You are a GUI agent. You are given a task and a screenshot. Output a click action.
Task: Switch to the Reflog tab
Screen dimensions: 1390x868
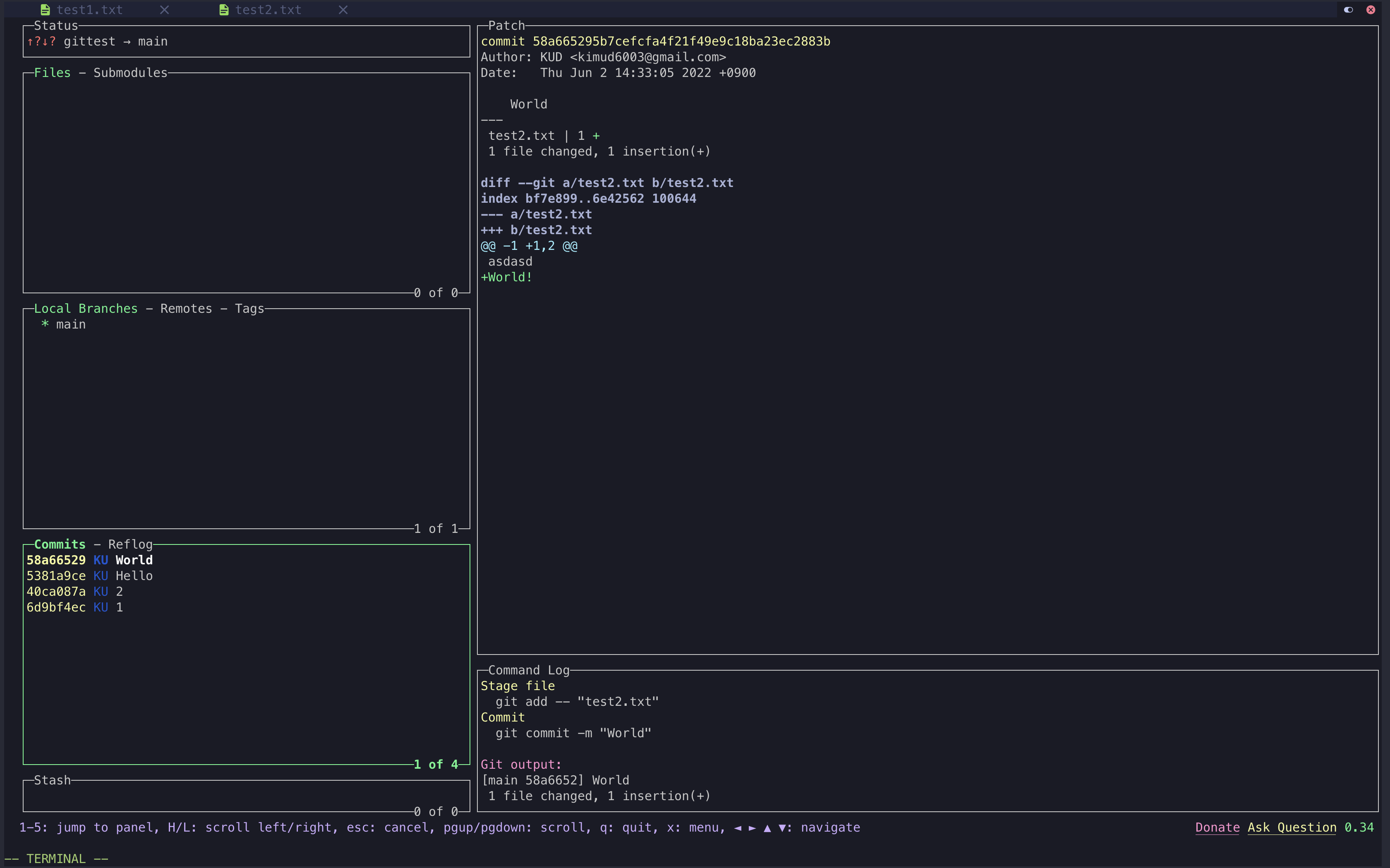pyautogui.click(x=130, y=544)
